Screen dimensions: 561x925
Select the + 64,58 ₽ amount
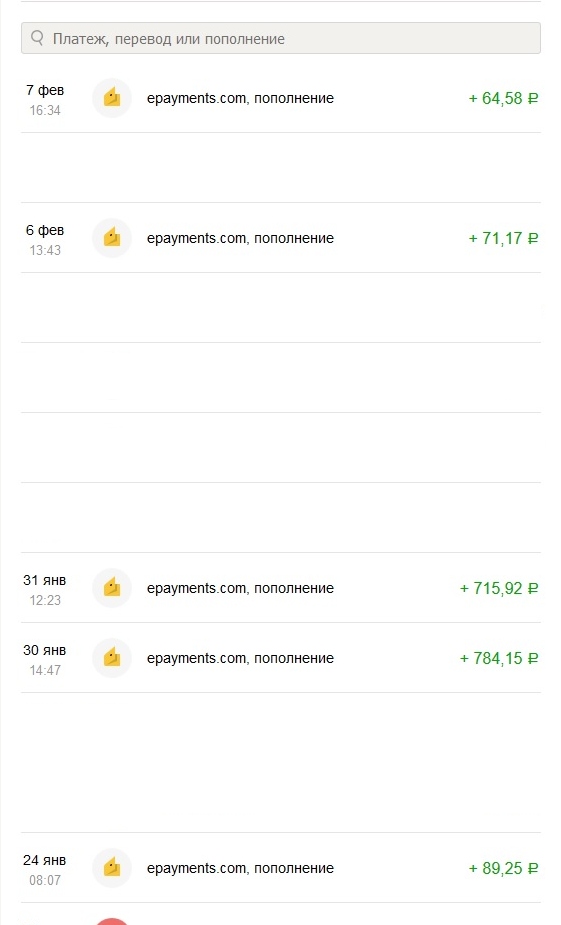[503, 99]
